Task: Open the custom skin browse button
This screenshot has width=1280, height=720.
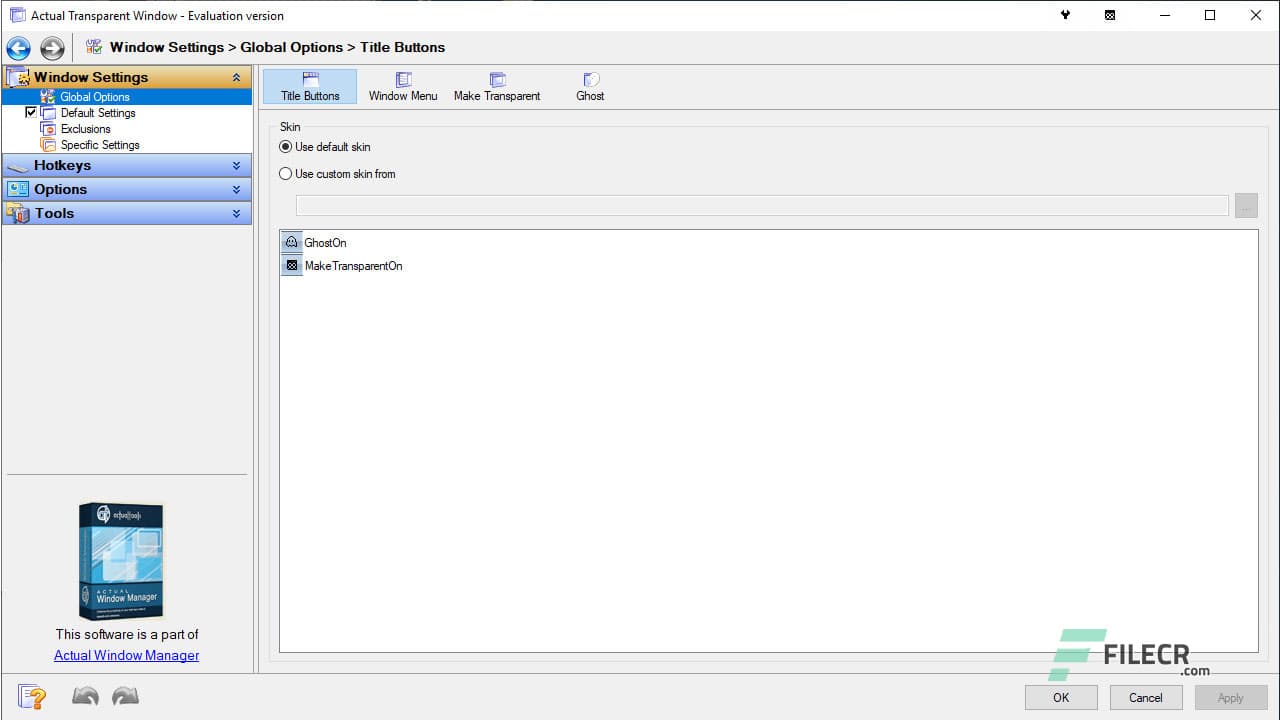Action: [1246, 205]
